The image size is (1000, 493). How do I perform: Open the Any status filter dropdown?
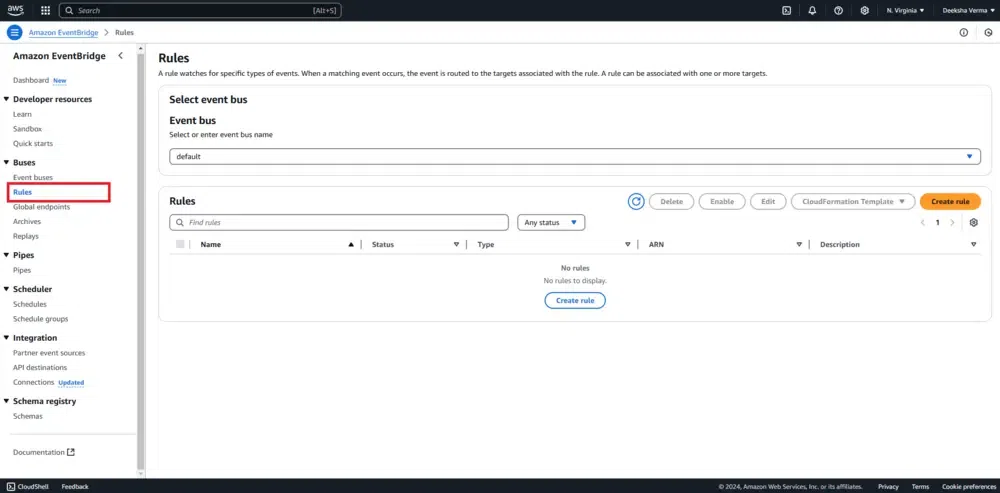point(551,223)
